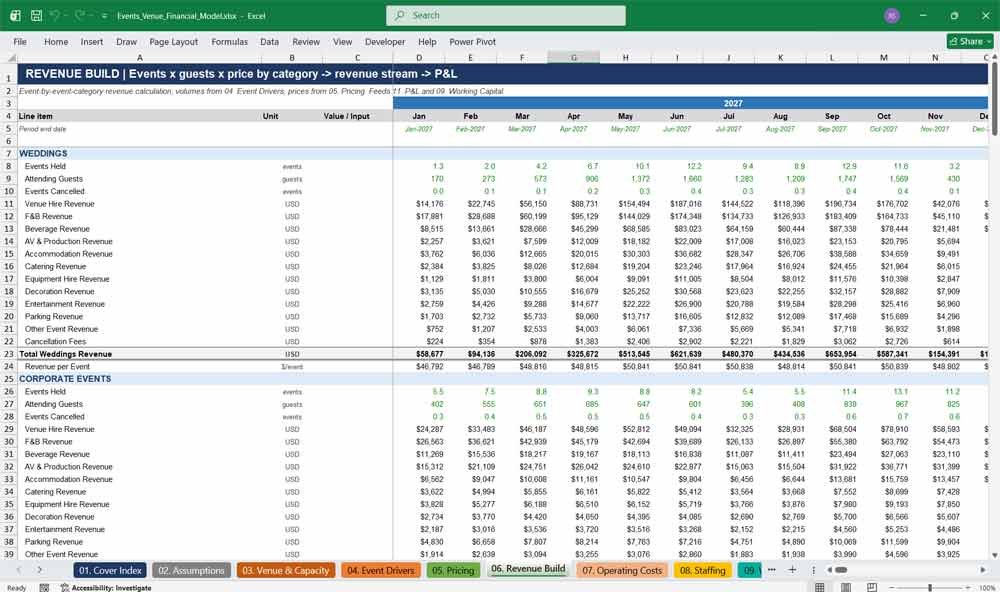The height and width of the screenshot is (592, 1000).
Task: Open the user account avatar
Action: tap(892, 15)
